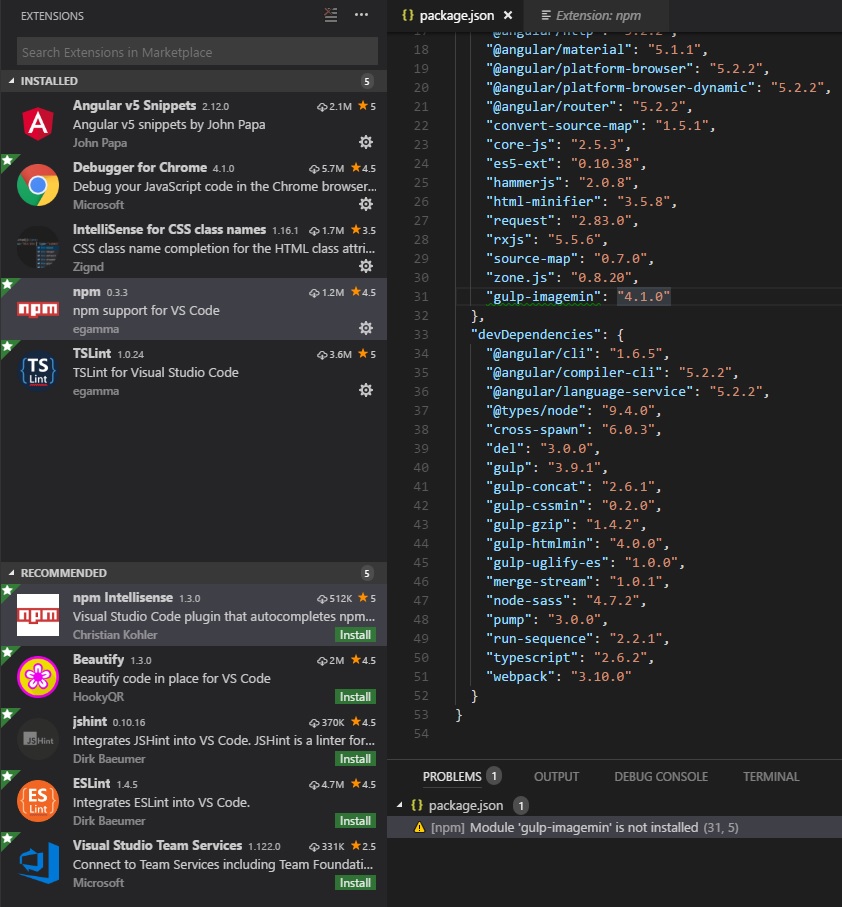Click the "@angular/material" dependency line
This screenshot has width=842, height=907.
click(x=597, y=49)
